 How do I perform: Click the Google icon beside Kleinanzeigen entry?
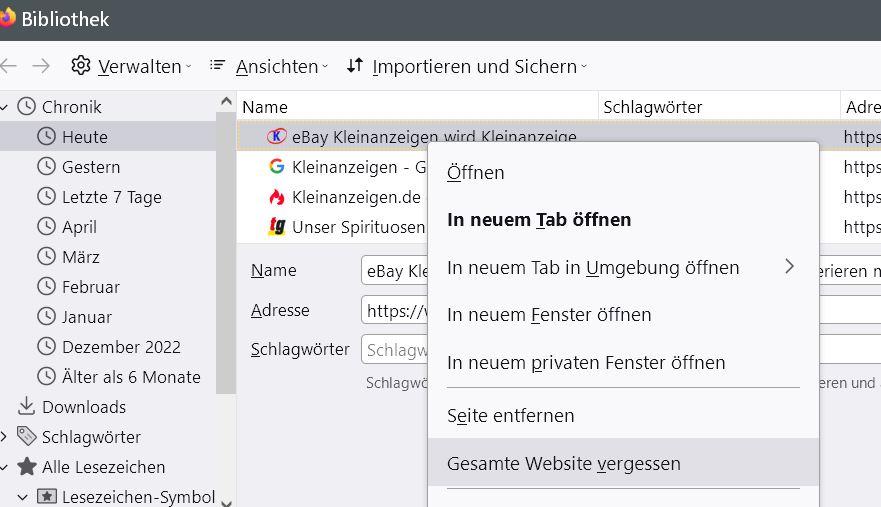pos(277,167)
